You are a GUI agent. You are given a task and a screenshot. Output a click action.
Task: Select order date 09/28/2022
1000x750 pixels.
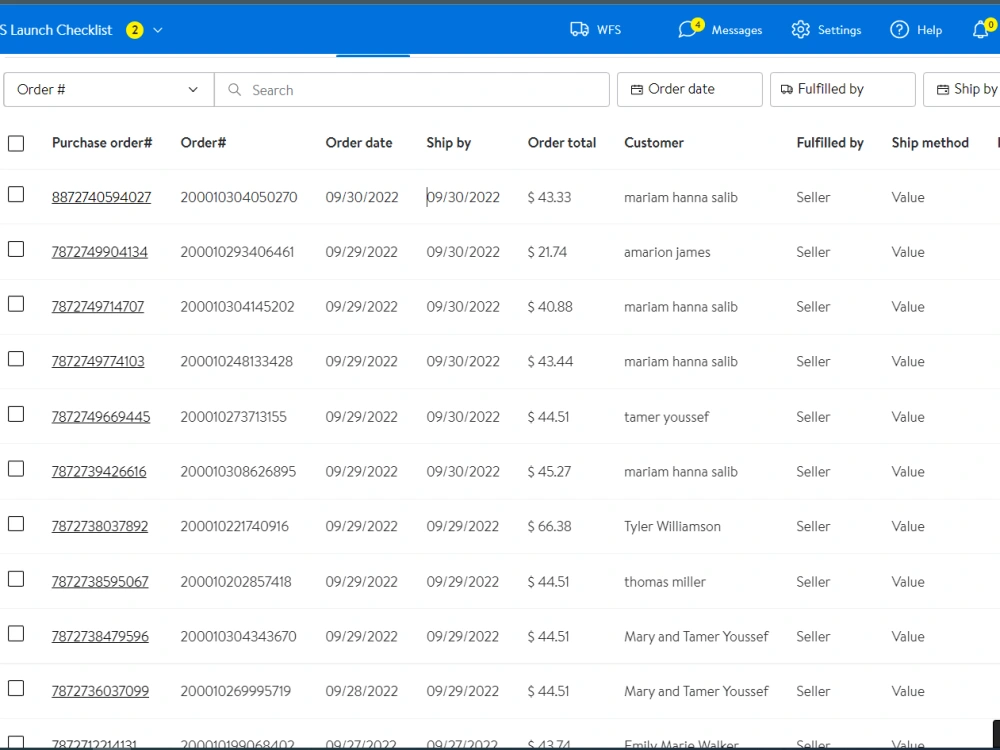[362, 691]
